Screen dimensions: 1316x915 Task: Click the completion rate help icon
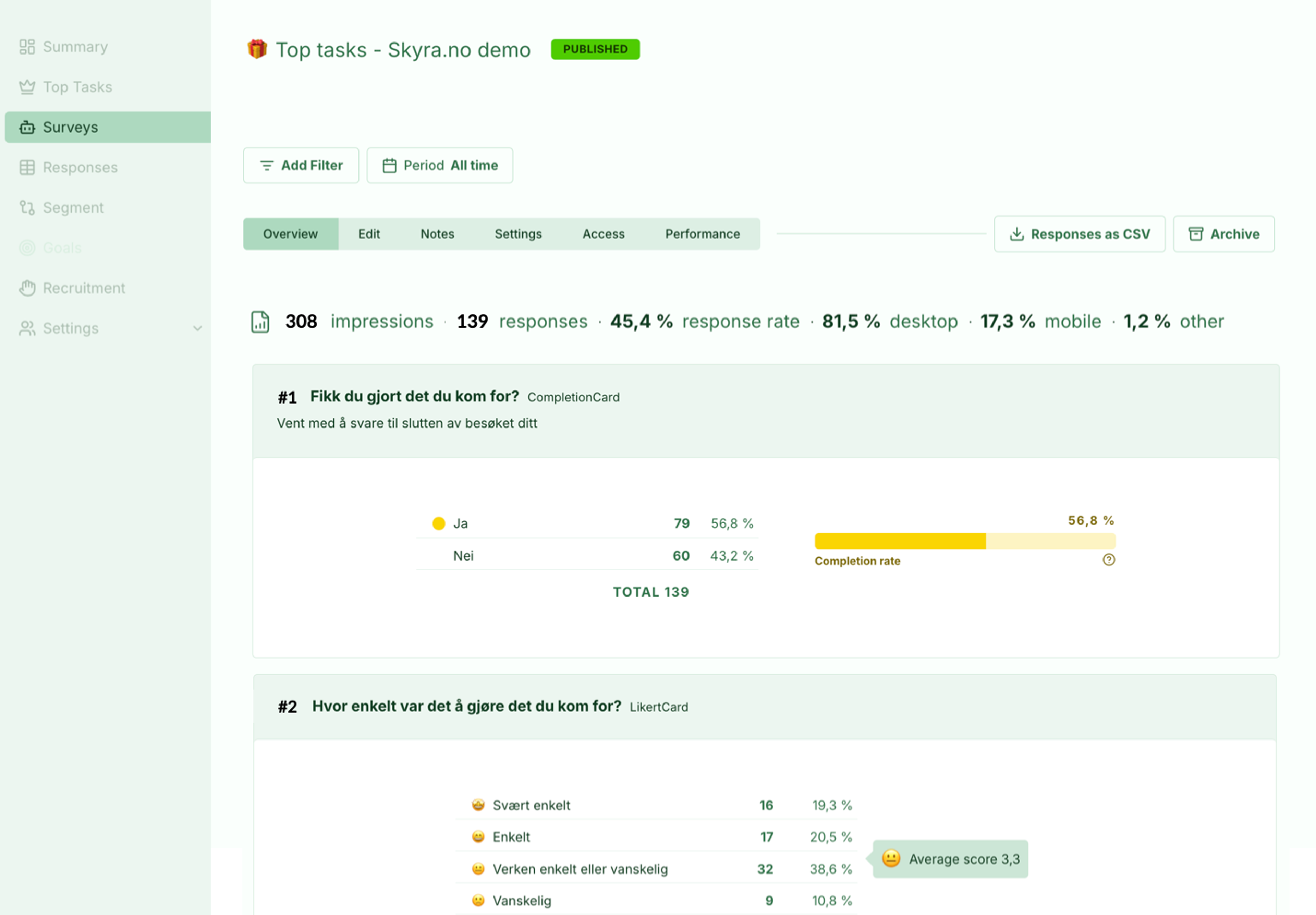(1109, 559)
